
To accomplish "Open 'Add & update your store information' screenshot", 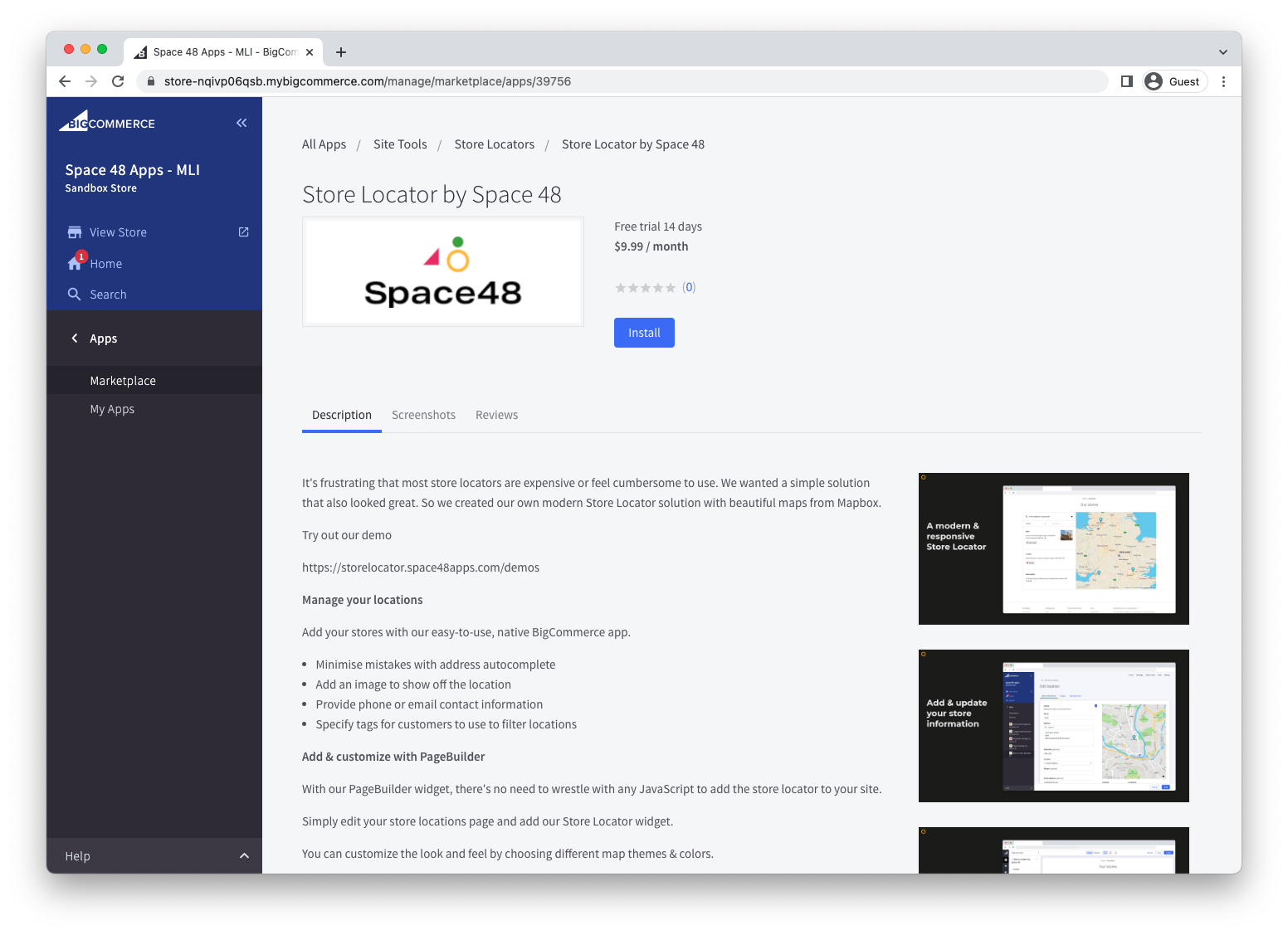I will click(1054, 726).
